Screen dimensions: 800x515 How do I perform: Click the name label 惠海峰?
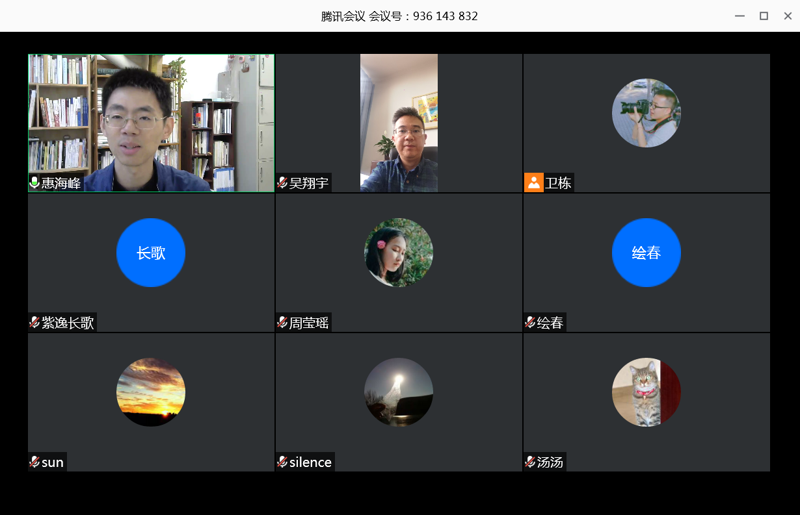[x=61, y=183]
